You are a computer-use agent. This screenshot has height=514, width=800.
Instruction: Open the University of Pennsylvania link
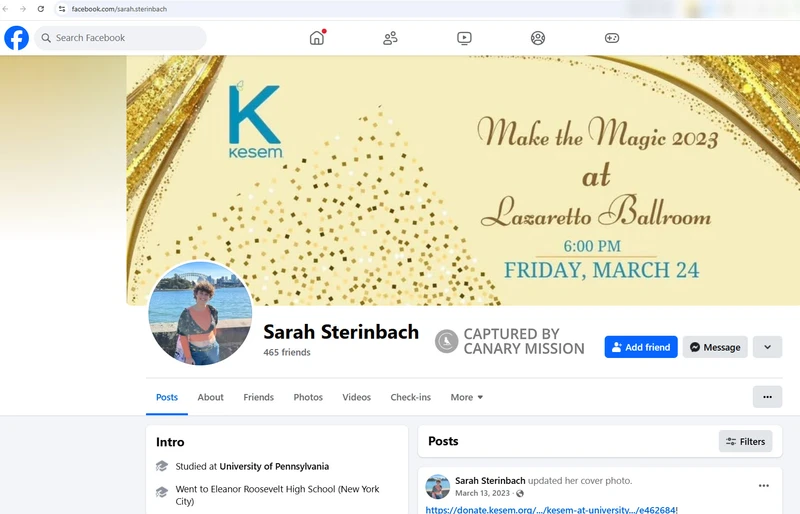point(274,466)
